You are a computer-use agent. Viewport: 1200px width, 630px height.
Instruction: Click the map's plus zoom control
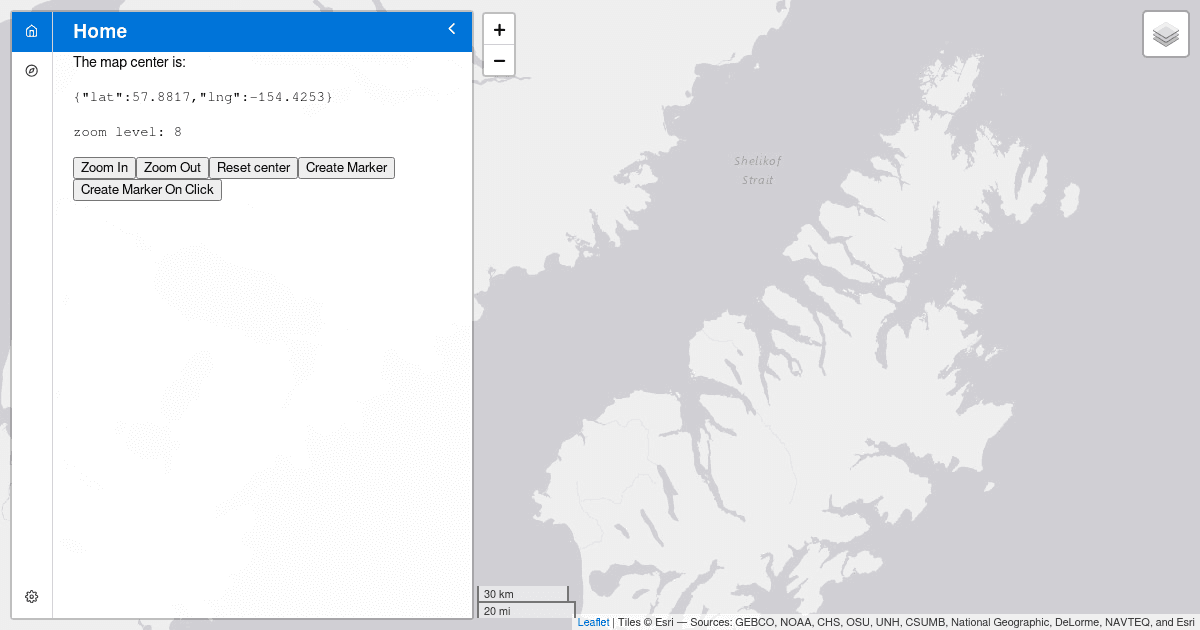coord(499,30)
